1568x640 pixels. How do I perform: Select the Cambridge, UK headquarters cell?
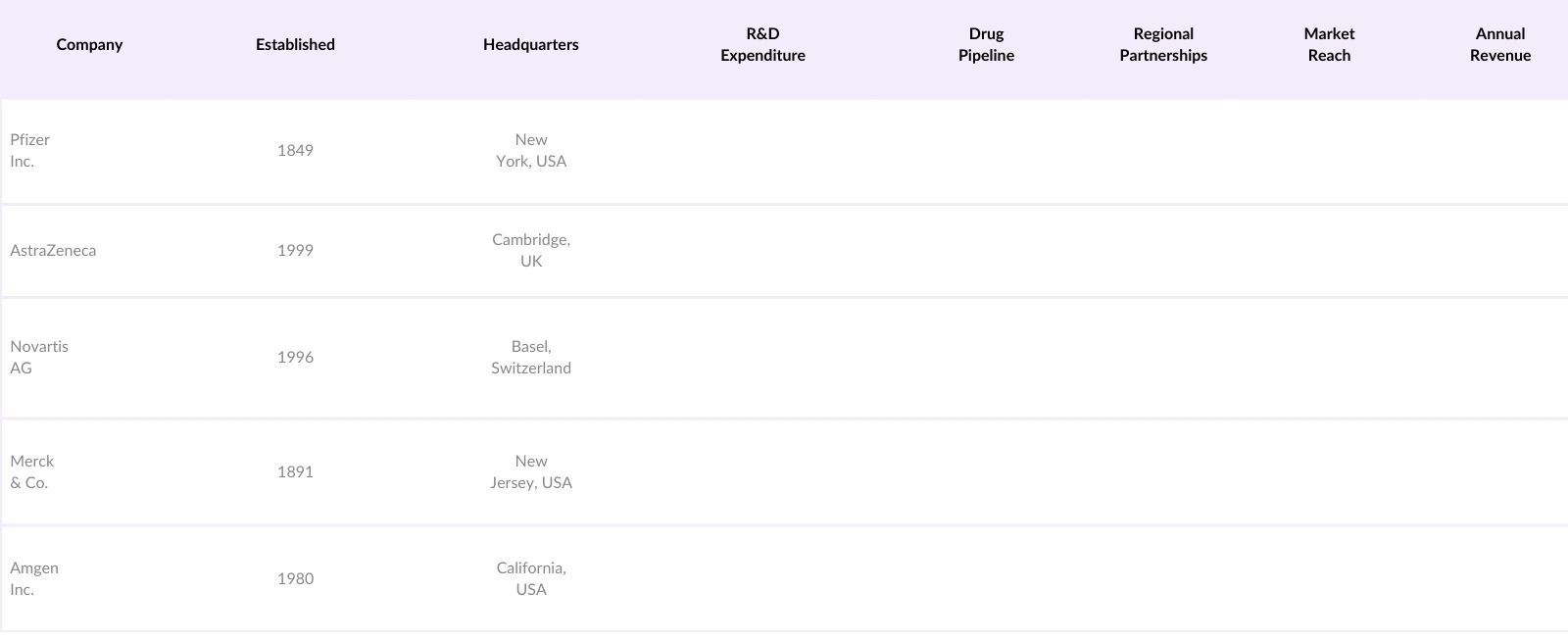(530, 251)
